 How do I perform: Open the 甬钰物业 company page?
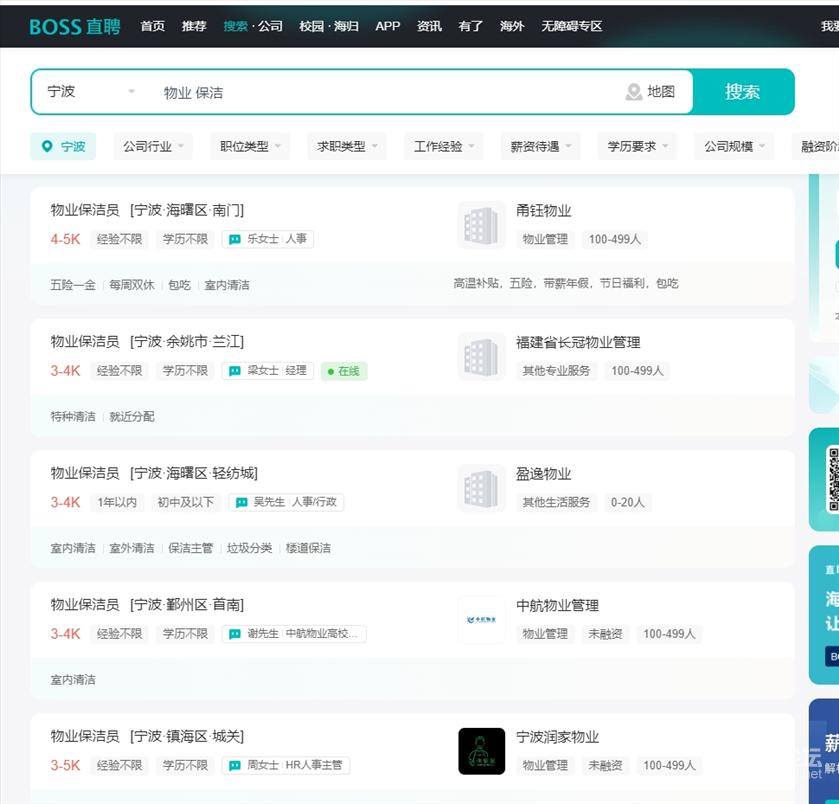[544, 211]
